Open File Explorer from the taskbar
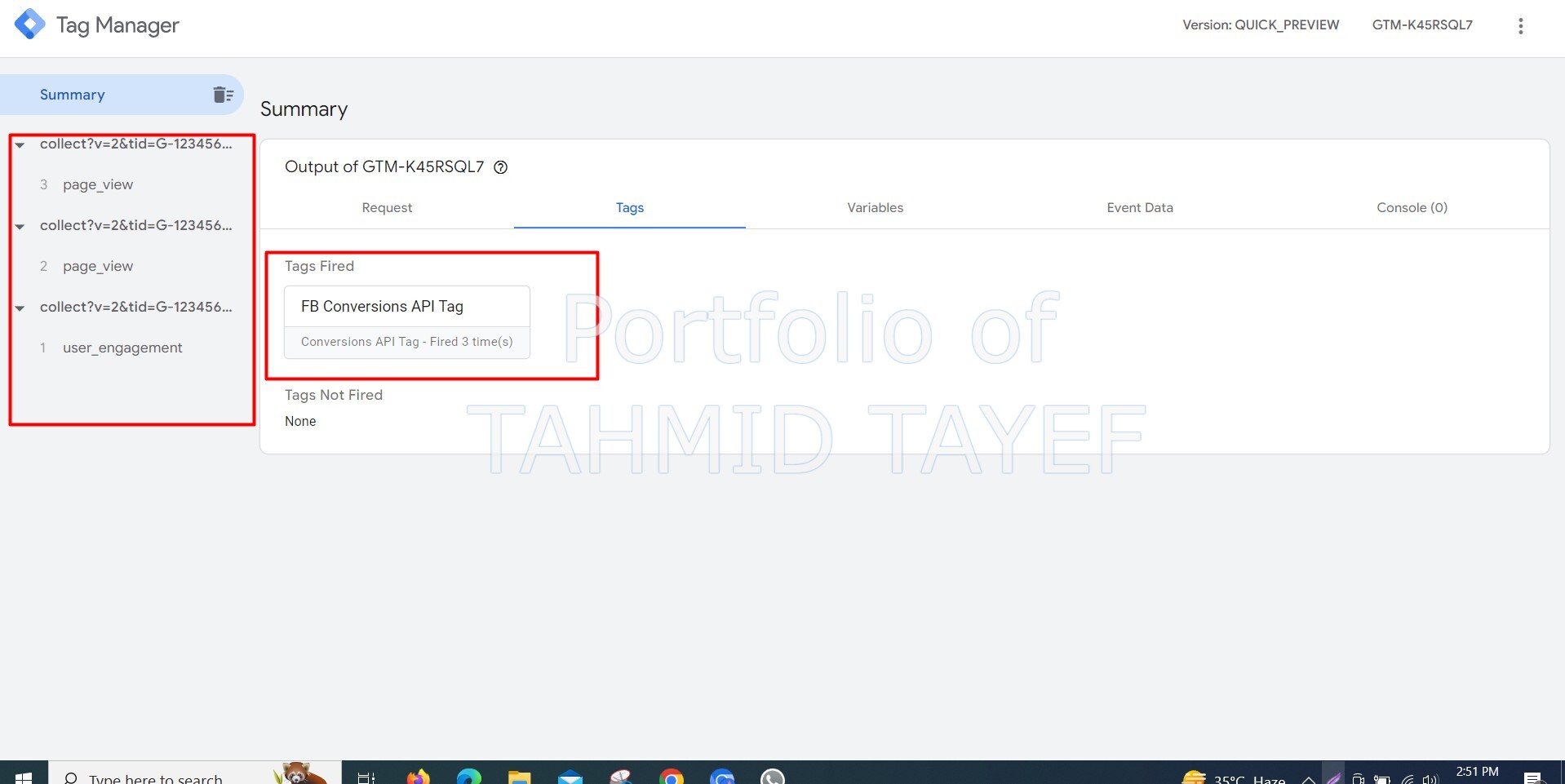Image resolution: width=1565 pixels, height=784 pixels. pos(519,776)
